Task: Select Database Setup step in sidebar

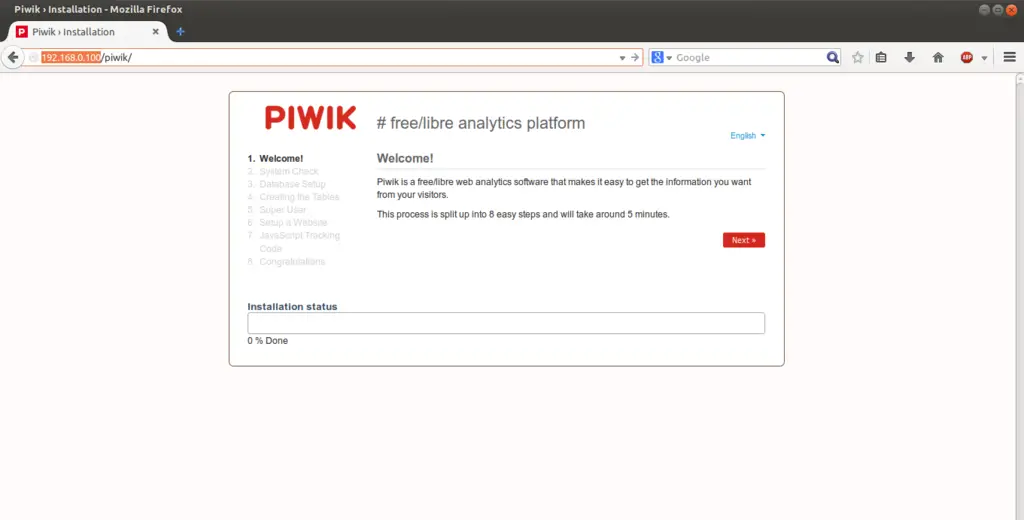Action: [x=286, y=184]
